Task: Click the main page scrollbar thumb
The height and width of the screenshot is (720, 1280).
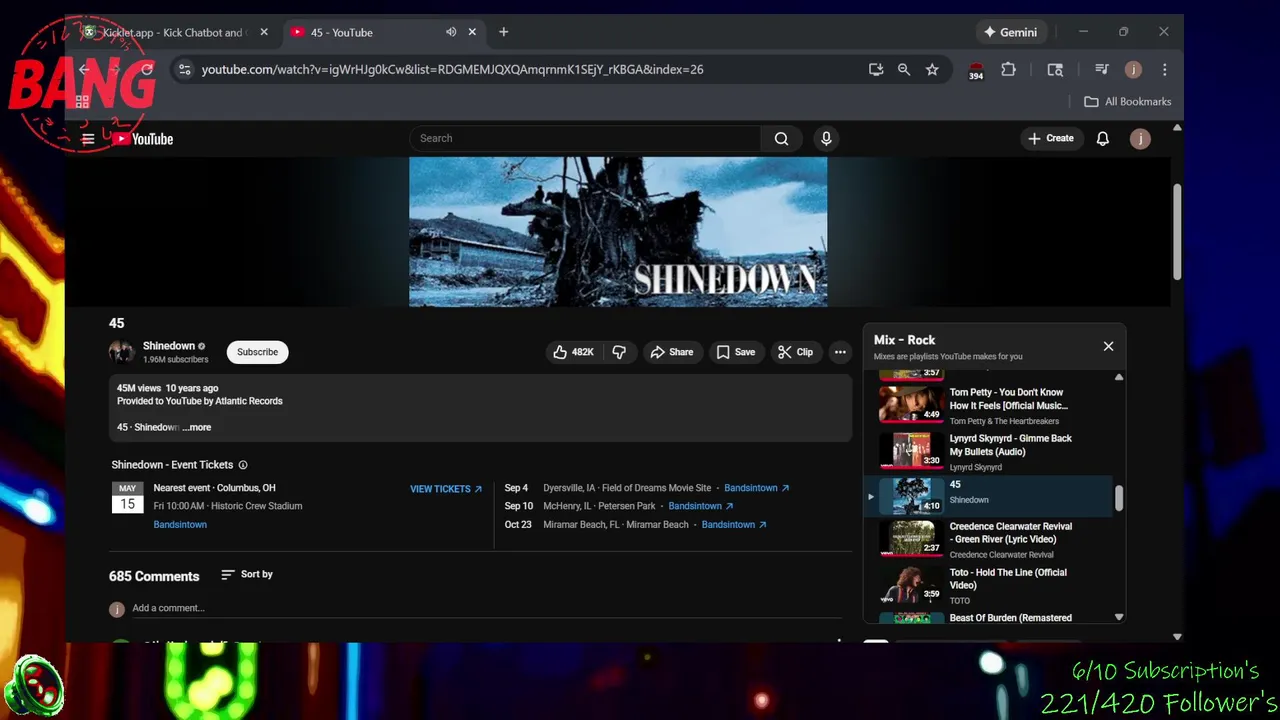Action: point(1177,231)
